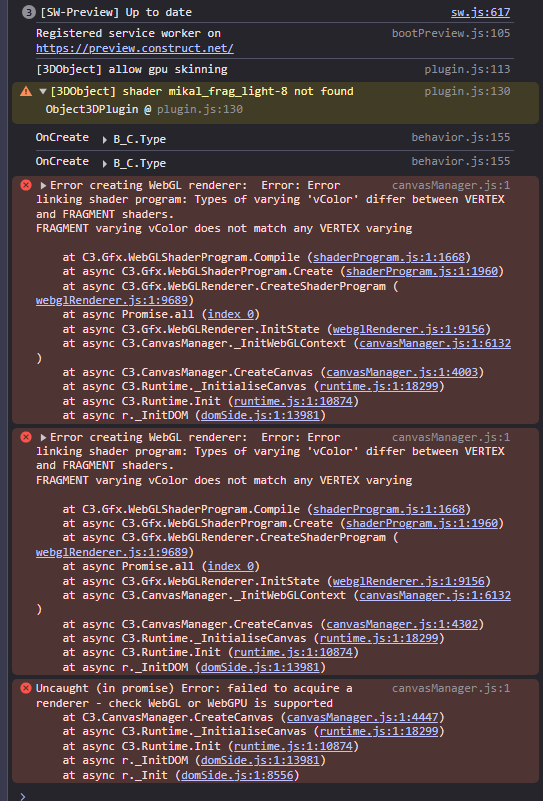The width and height of the screenshot is (543, 801).
Task: Follow canvasManager.js:1:4003 stack link
Action: click(402, 372)
